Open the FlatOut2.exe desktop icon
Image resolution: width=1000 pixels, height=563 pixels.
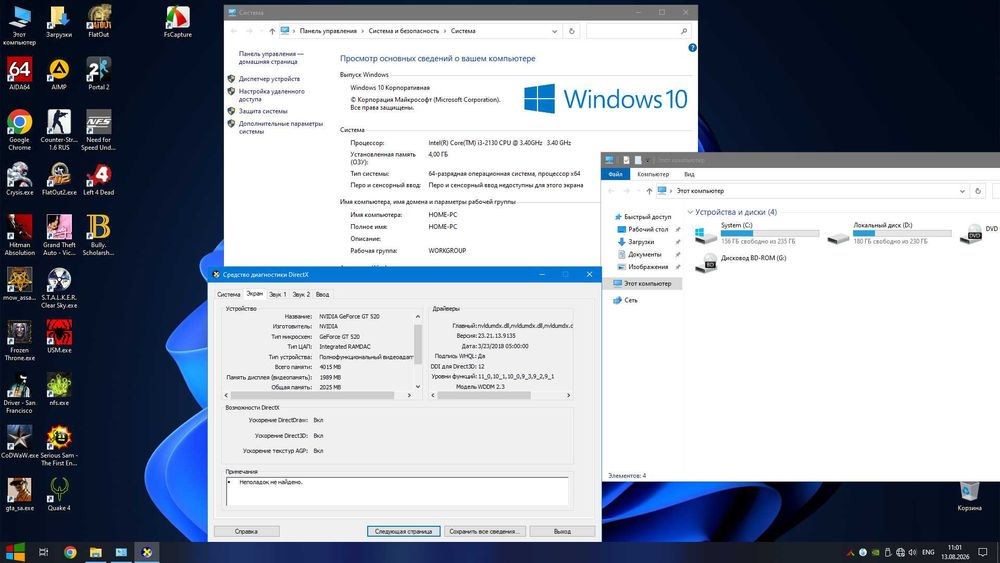[59, 179]
